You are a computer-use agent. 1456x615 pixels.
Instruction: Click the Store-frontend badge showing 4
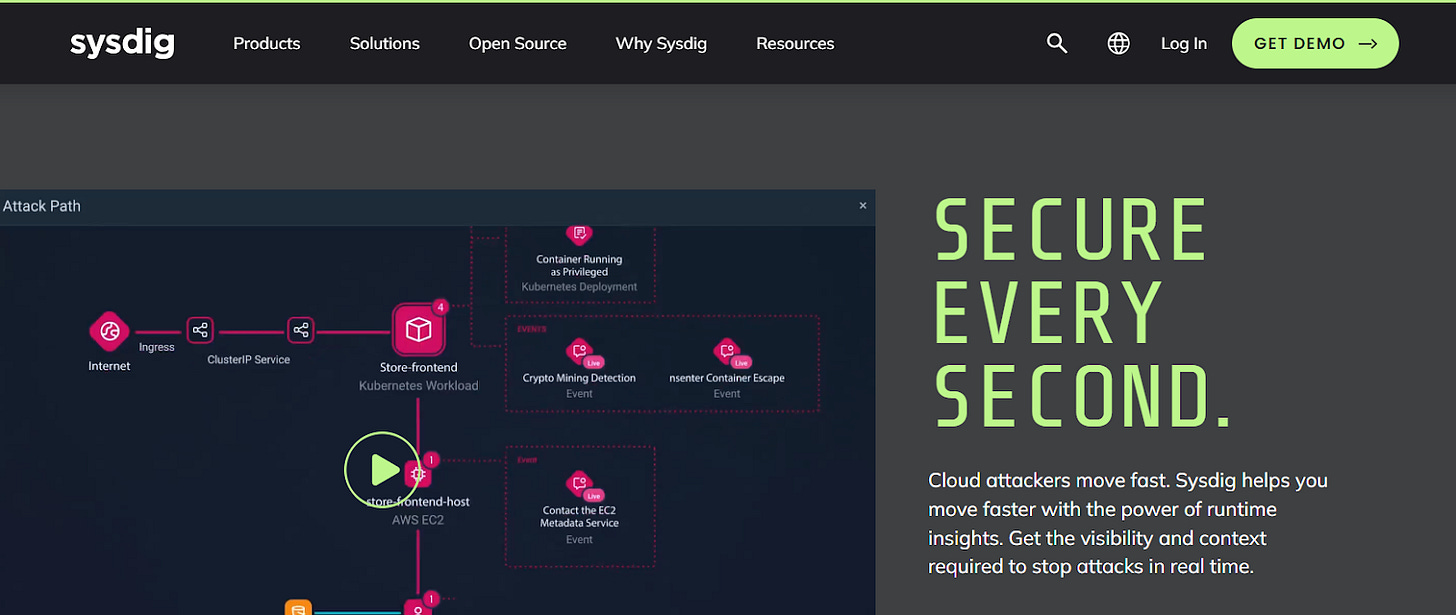(x=440, y=307)
